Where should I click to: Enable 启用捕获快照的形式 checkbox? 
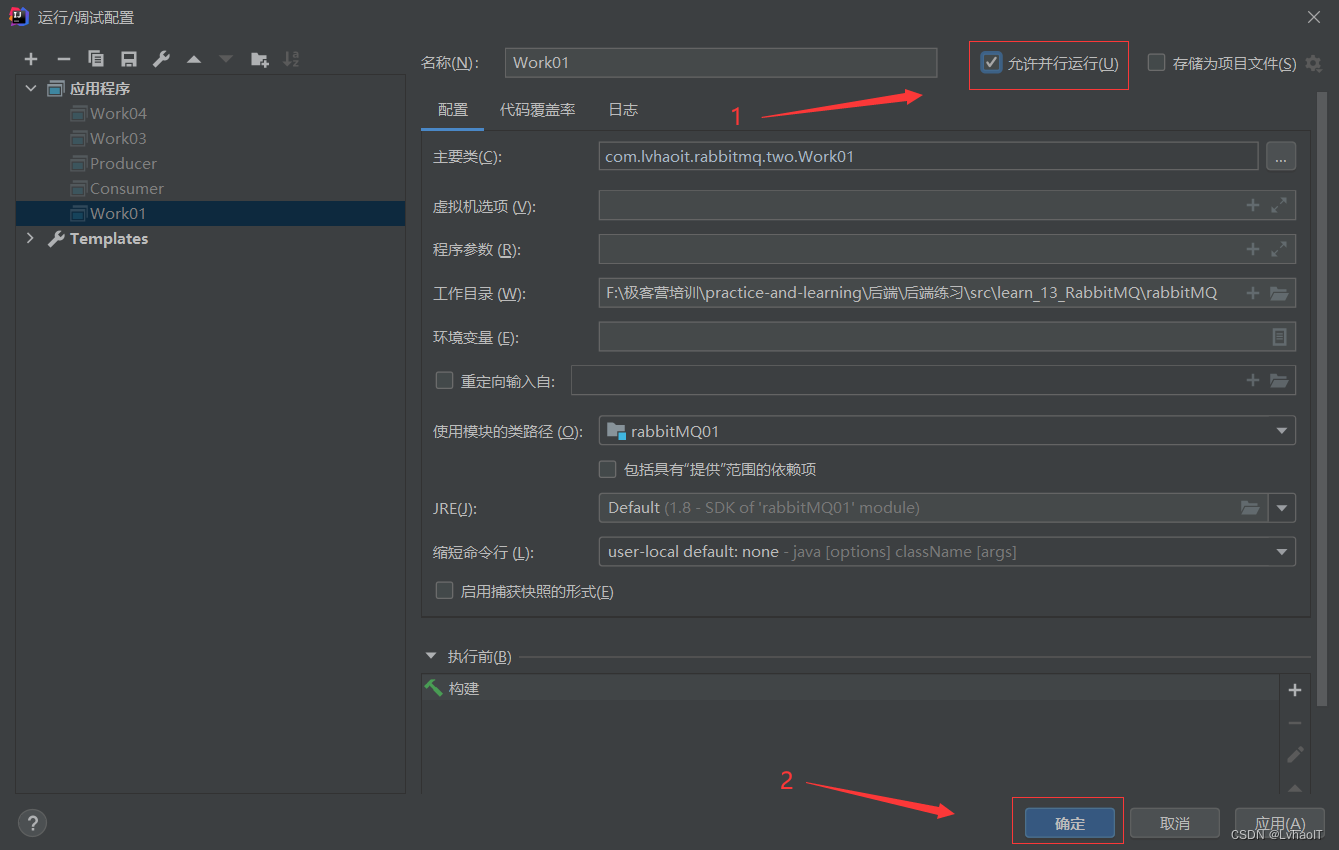(x=445, y=591)
